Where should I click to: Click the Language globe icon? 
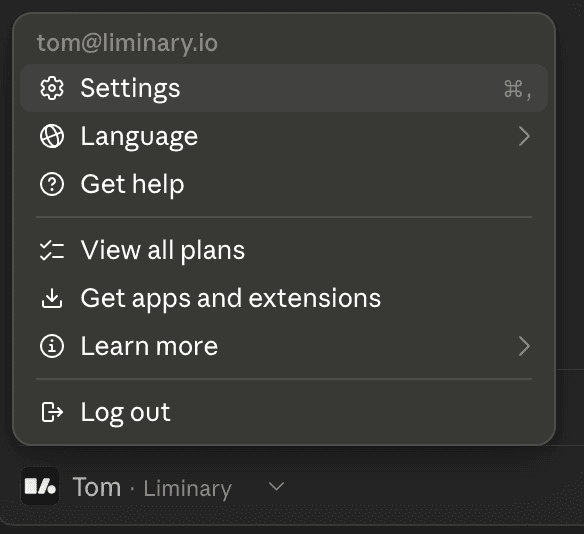(52, 136)
